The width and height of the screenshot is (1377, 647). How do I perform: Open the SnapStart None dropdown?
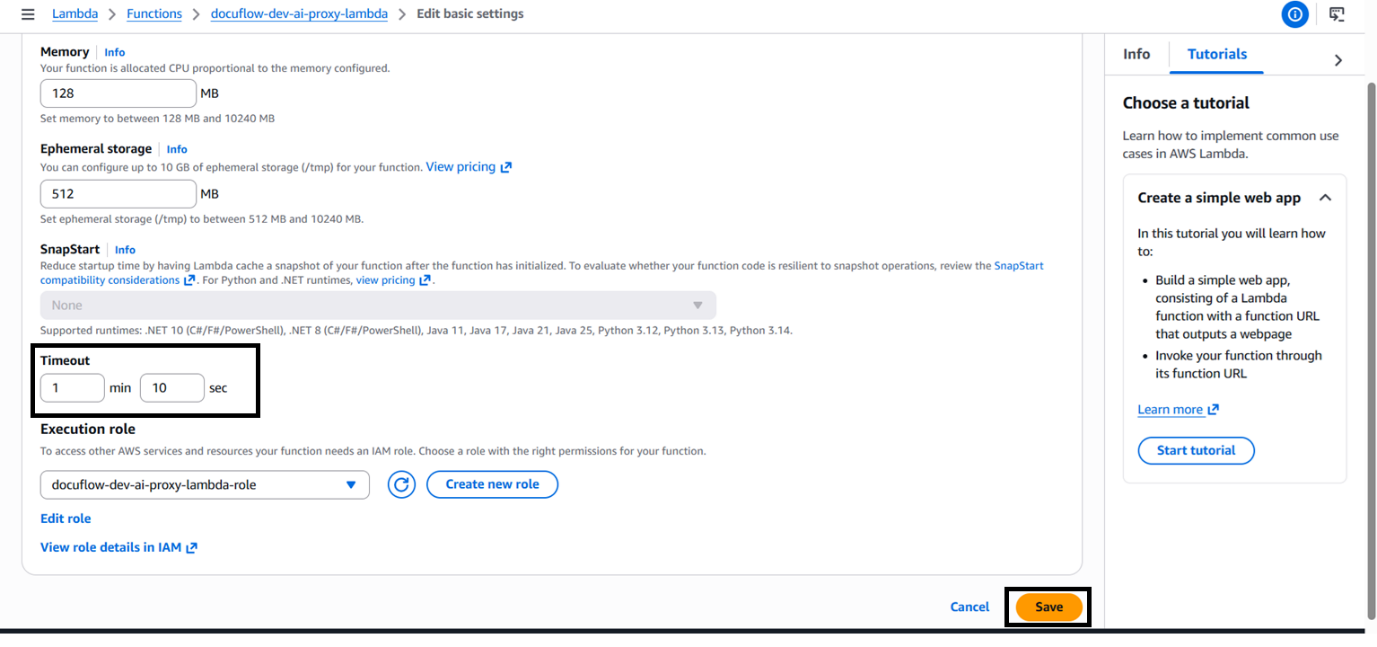pos(378,305)
